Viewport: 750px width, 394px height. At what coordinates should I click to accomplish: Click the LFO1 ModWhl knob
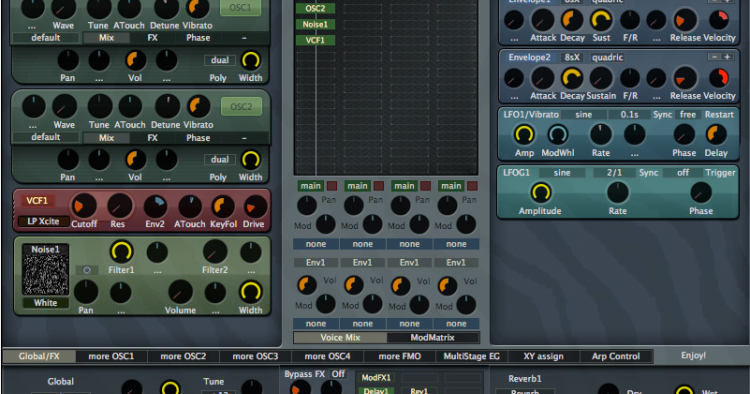pyautogui.click(x=557, y=135)
